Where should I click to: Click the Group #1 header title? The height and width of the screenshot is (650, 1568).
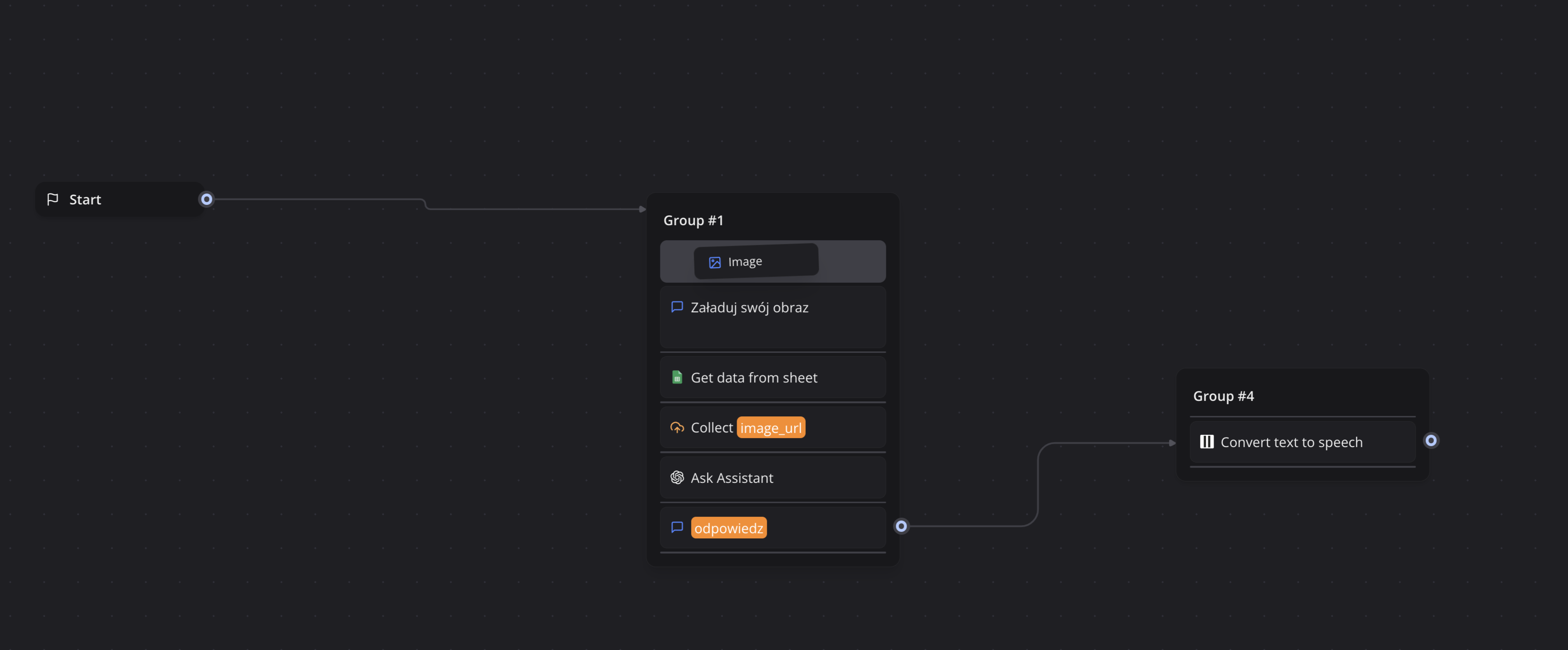pyautogui.click(x=693, y=220)
